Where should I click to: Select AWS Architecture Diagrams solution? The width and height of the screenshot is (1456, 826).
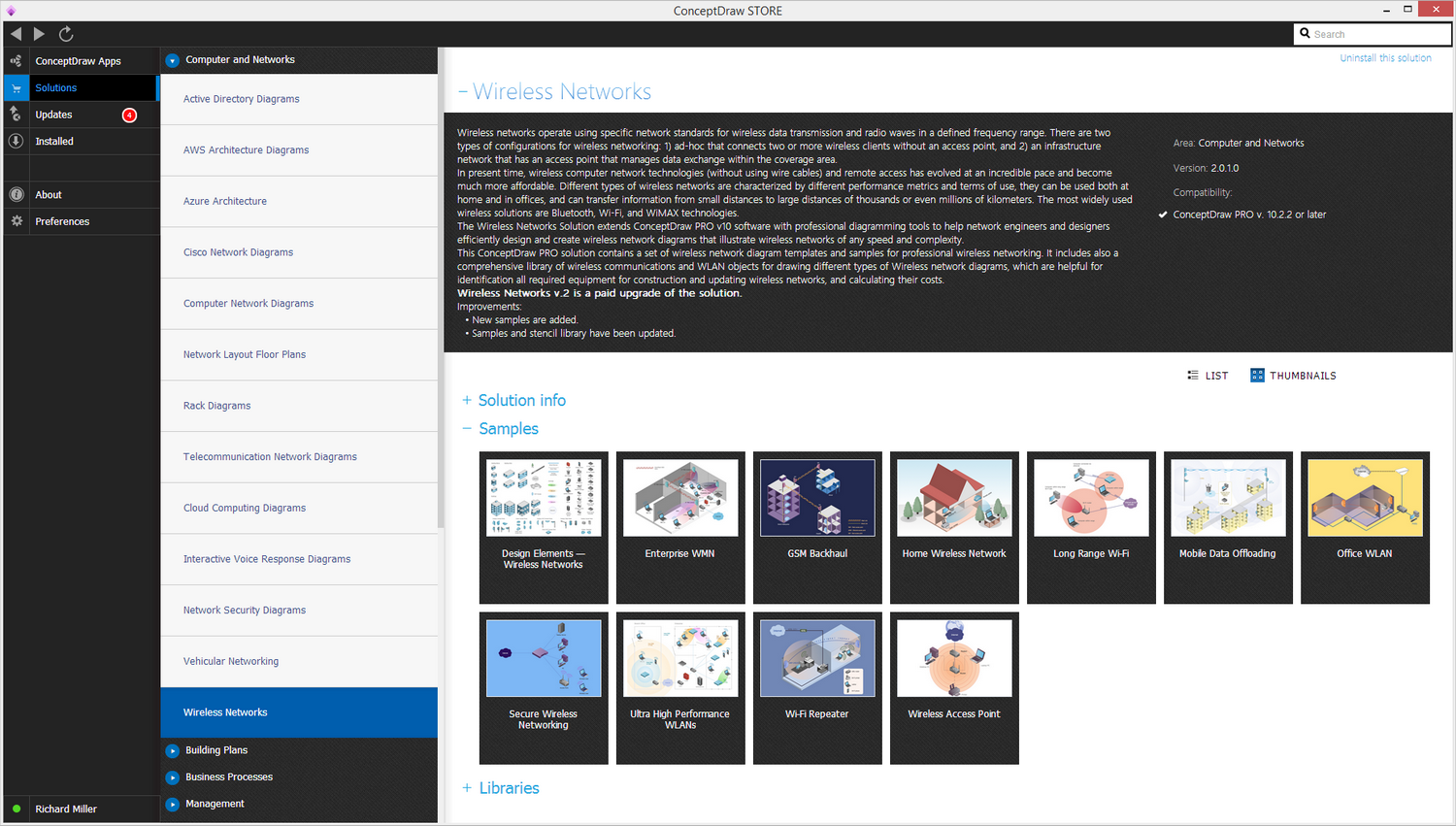click(299, 150)
